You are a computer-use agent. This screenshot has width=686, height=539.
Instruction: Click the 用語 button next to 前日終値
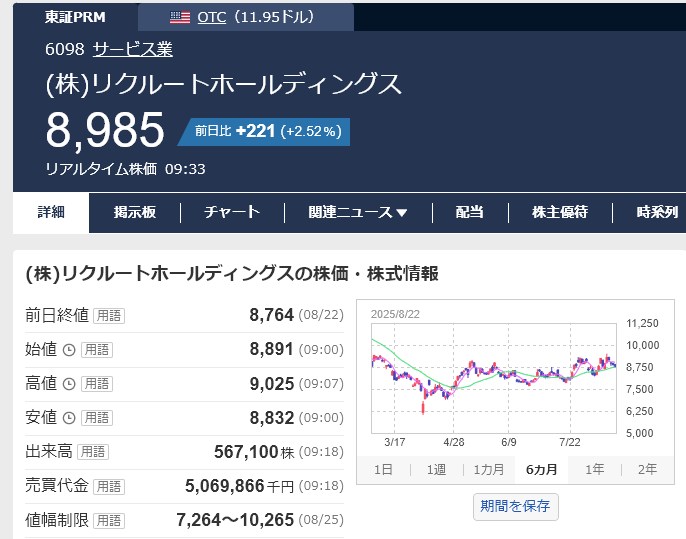pyautogui.click(x=109, y=315)
